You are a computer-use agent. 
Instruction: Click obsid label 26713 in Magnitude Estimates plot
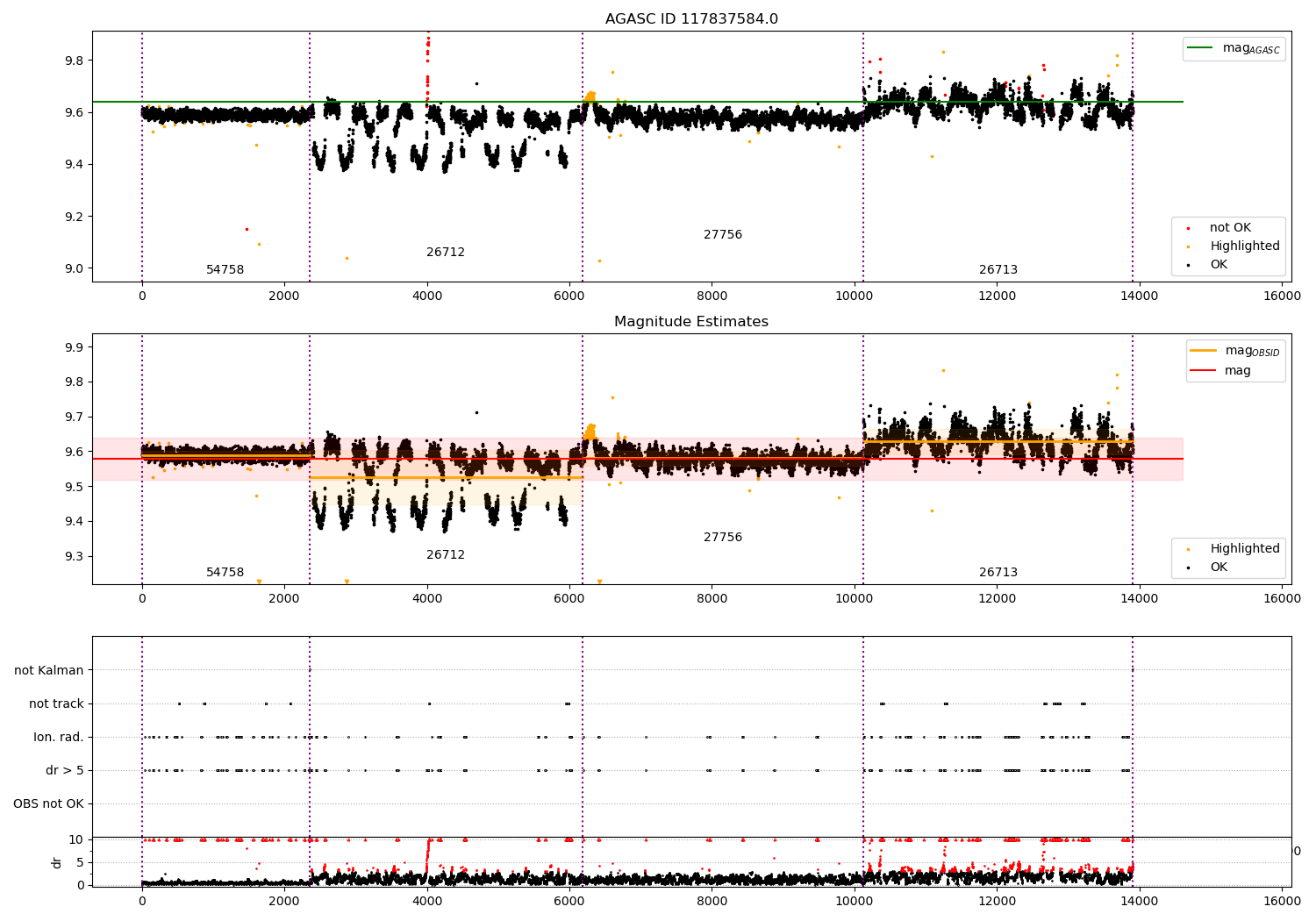pos(998,573)
